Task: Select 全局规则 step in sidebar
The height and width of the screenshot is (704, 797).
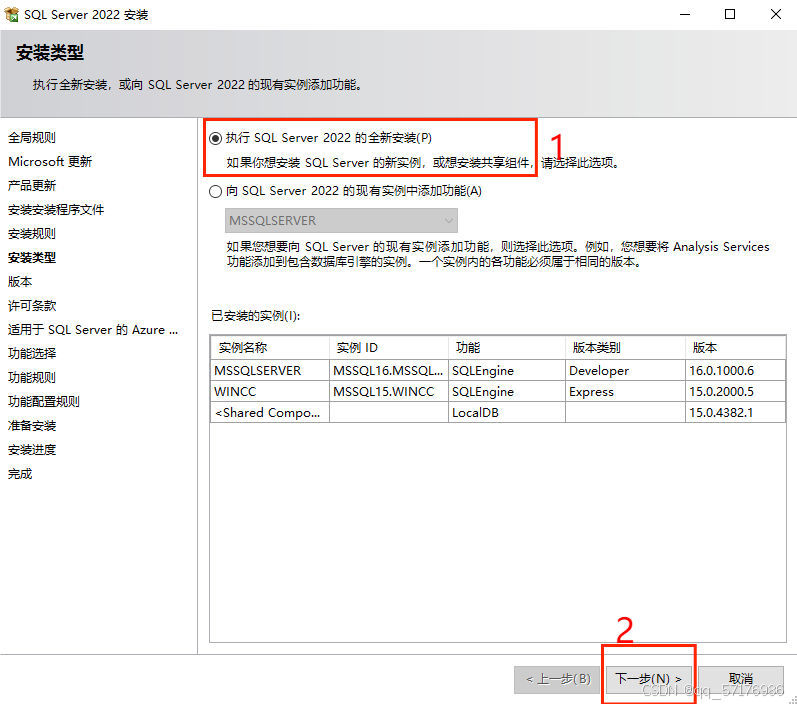Action: 32,138
